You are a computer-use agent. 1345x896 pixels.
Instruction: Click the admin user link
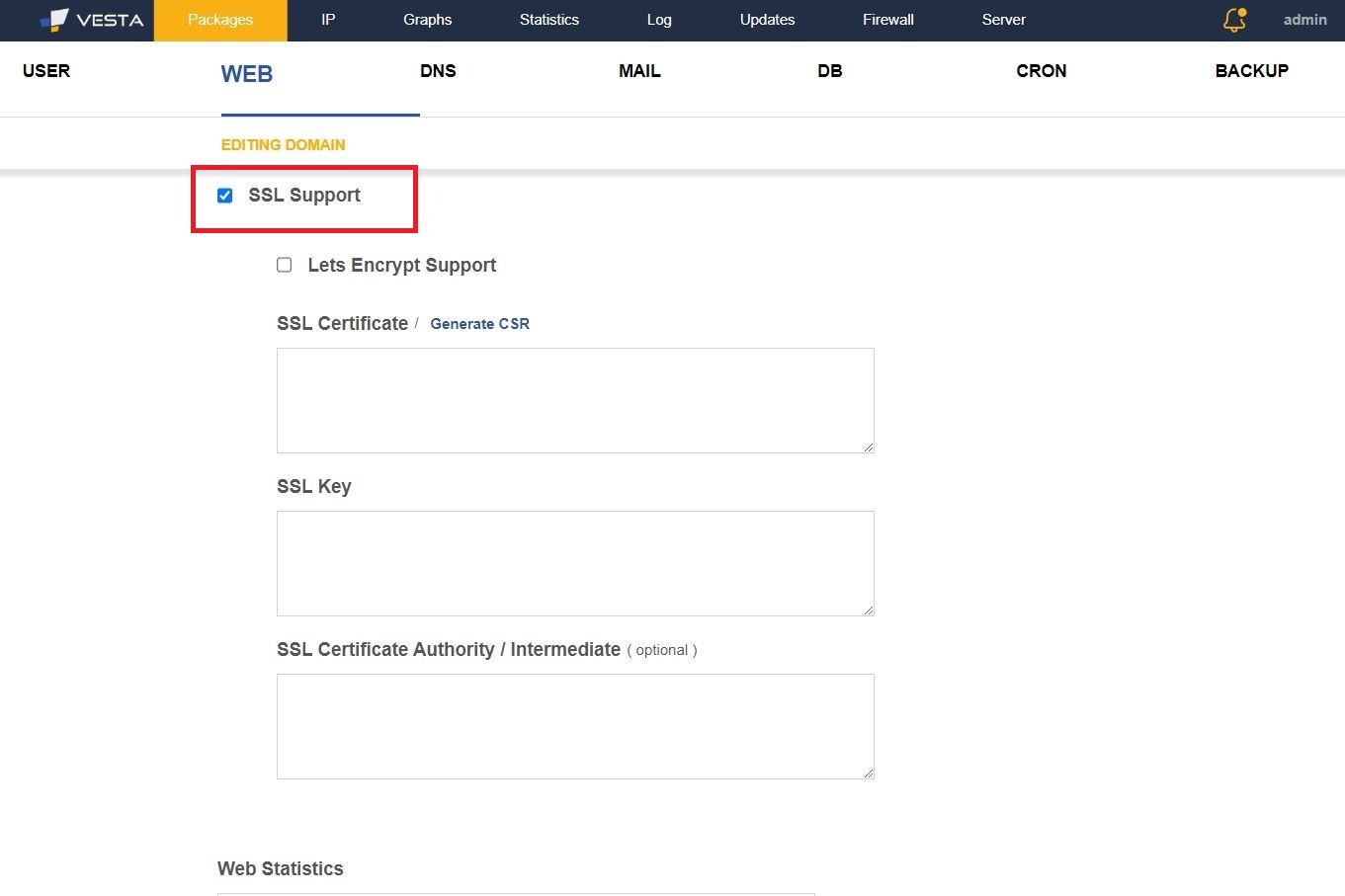[x=1304, y=20]
